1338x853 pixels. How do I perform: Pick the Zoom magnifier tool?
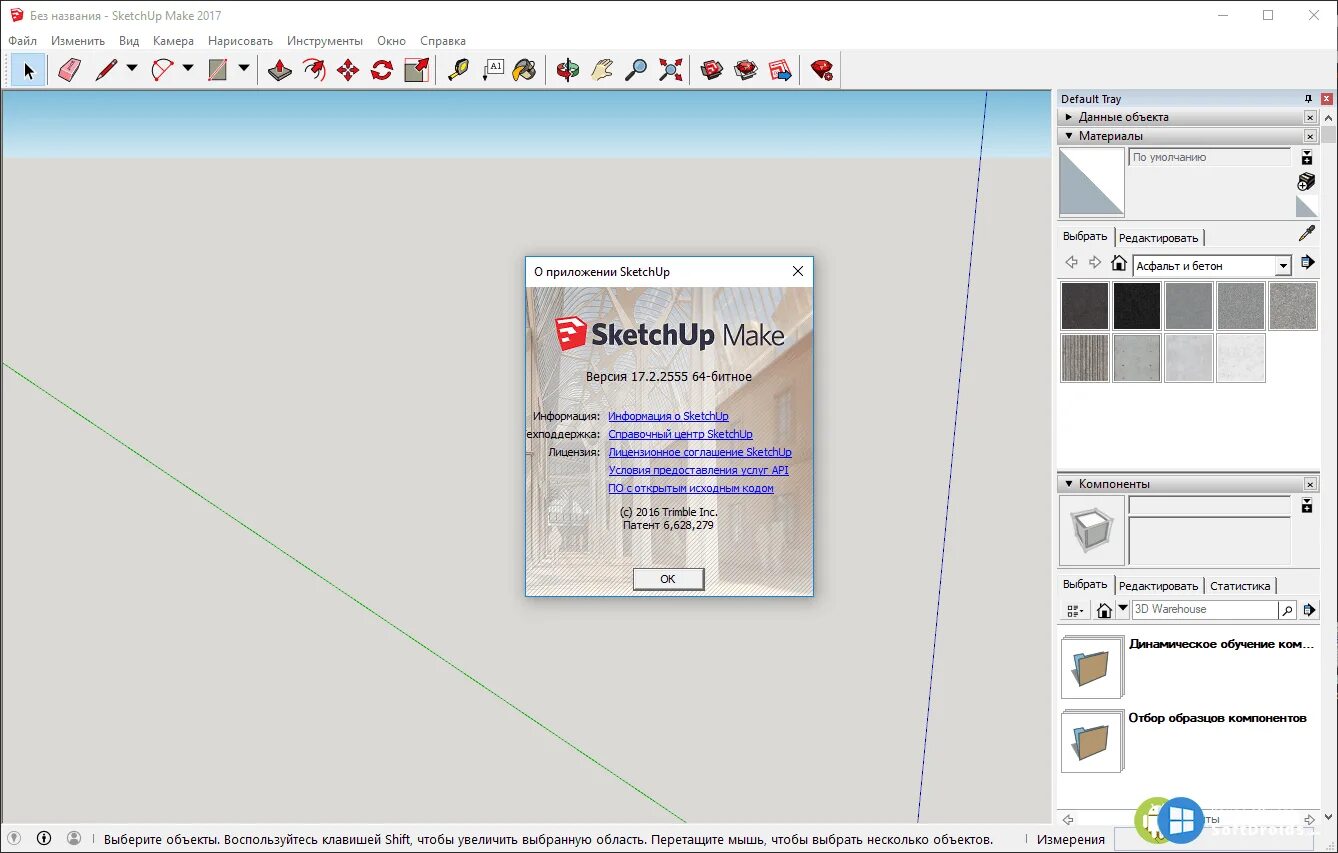pos(636,70)
